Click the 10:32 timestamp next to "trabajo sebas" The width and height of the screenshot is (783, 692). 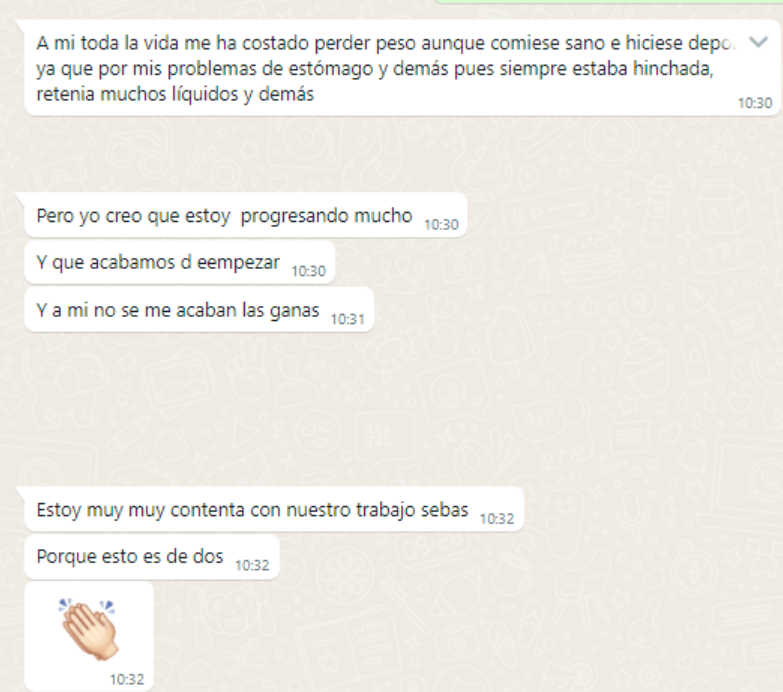pos(497,519)
